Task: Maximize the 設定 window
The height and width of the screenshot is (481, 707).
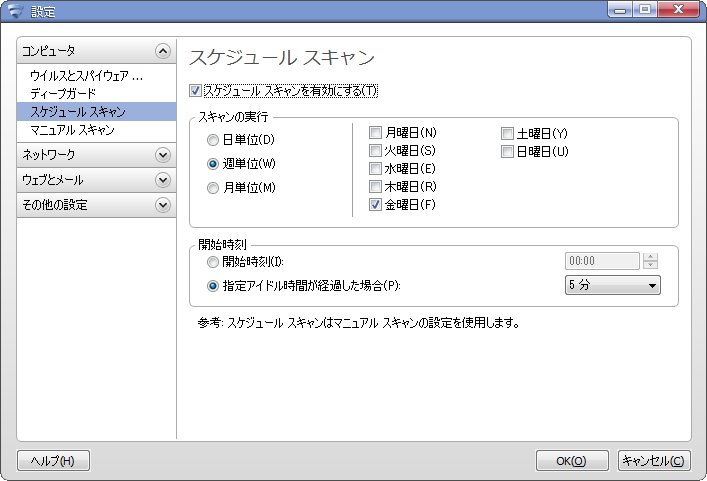Action: click(x=645, y=10)
